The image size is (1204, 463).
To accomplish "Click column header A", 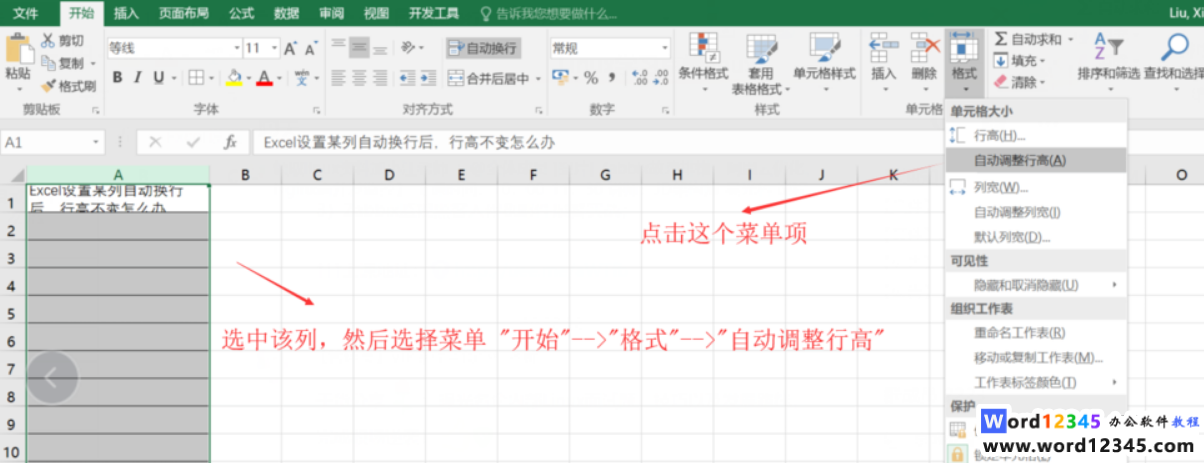I will pyautogui.click(x=118, y=174).
